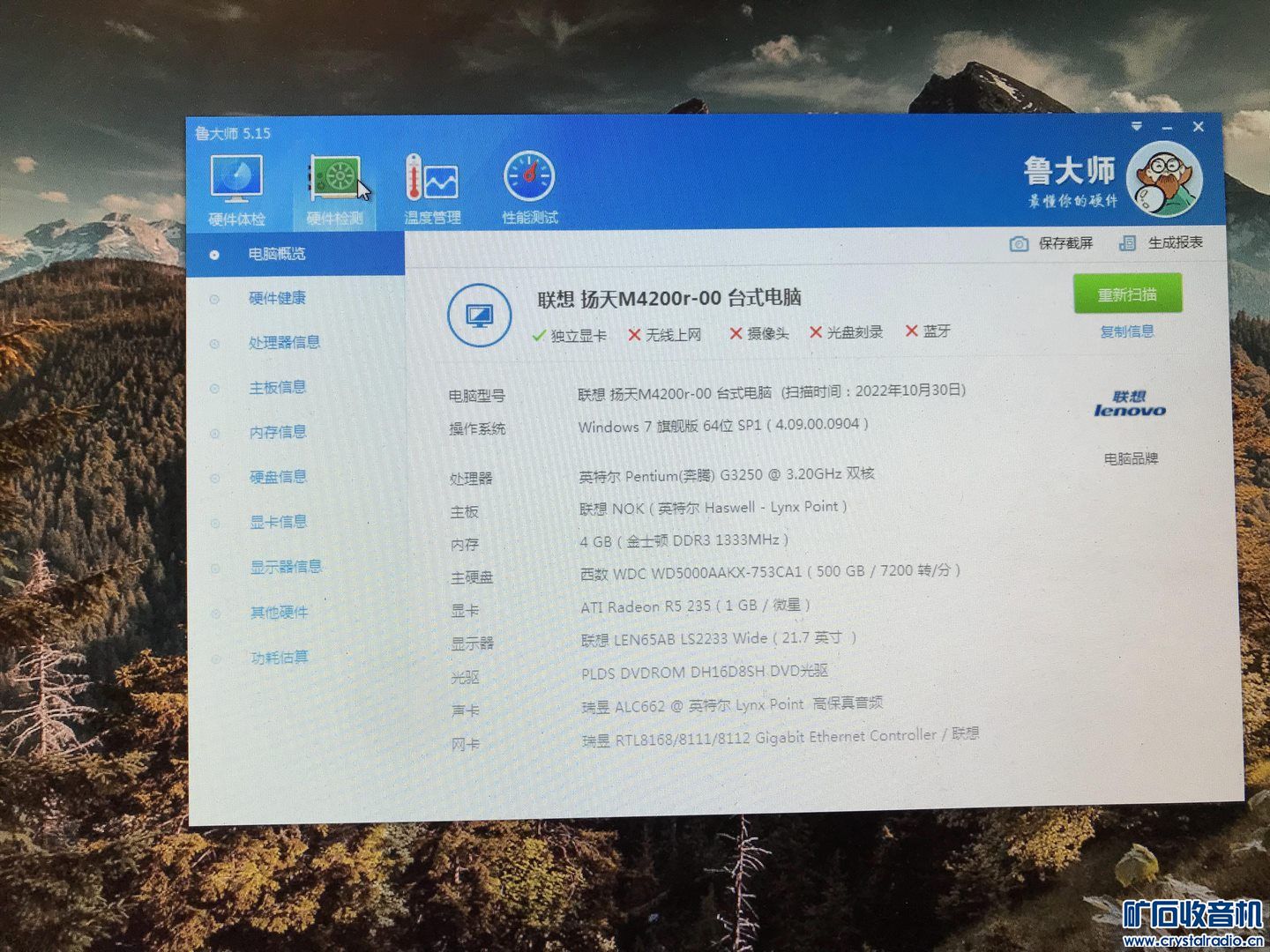Click the PLDS DVDROM DH16D8SH value
1270x952 pixels.
click(x=705, y=672)
